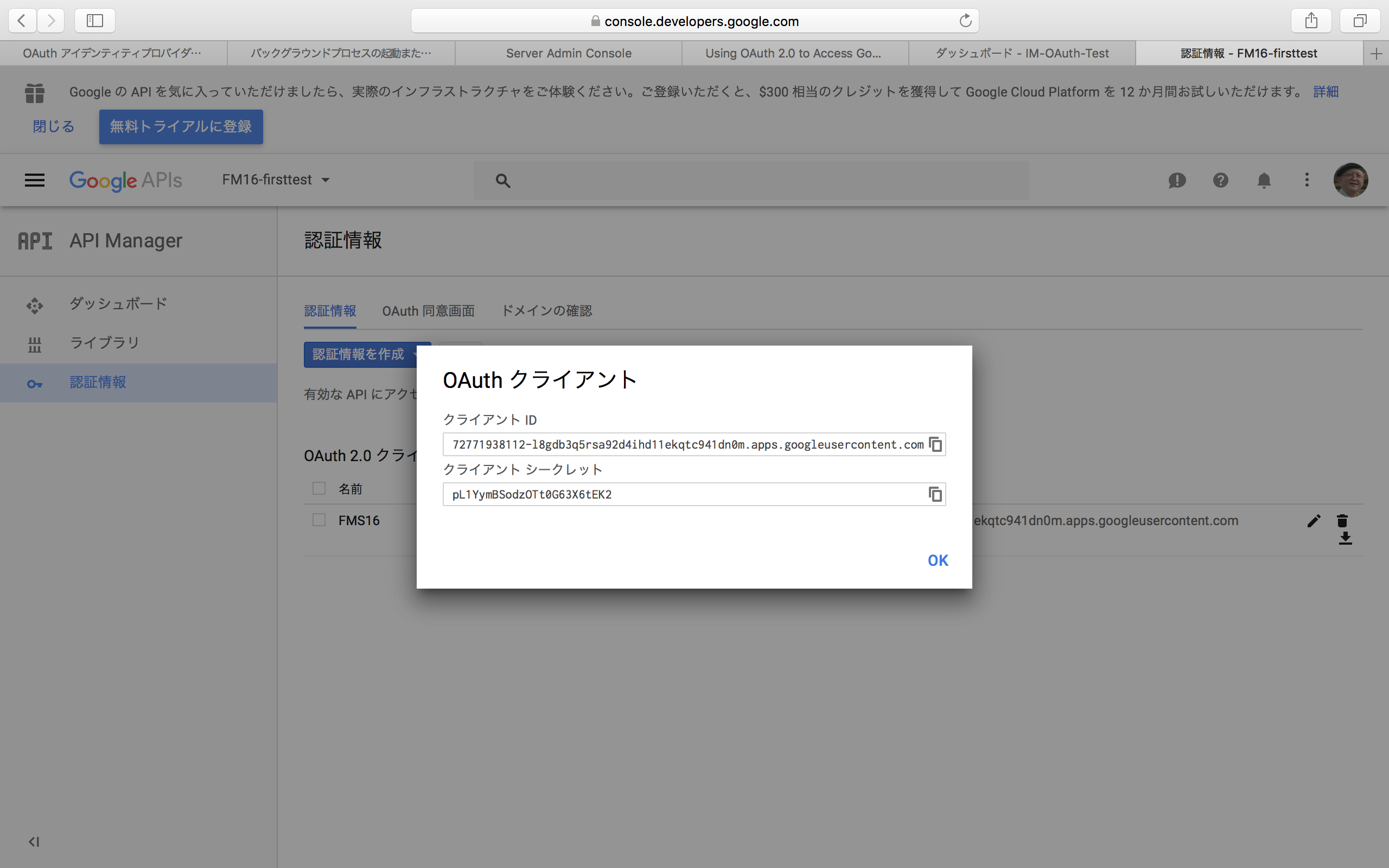This screenshot has width=1389, height=868.
Task: Switch to the ドメインの確認 tab
Action: pyautogui.click(x=546, y=311)
